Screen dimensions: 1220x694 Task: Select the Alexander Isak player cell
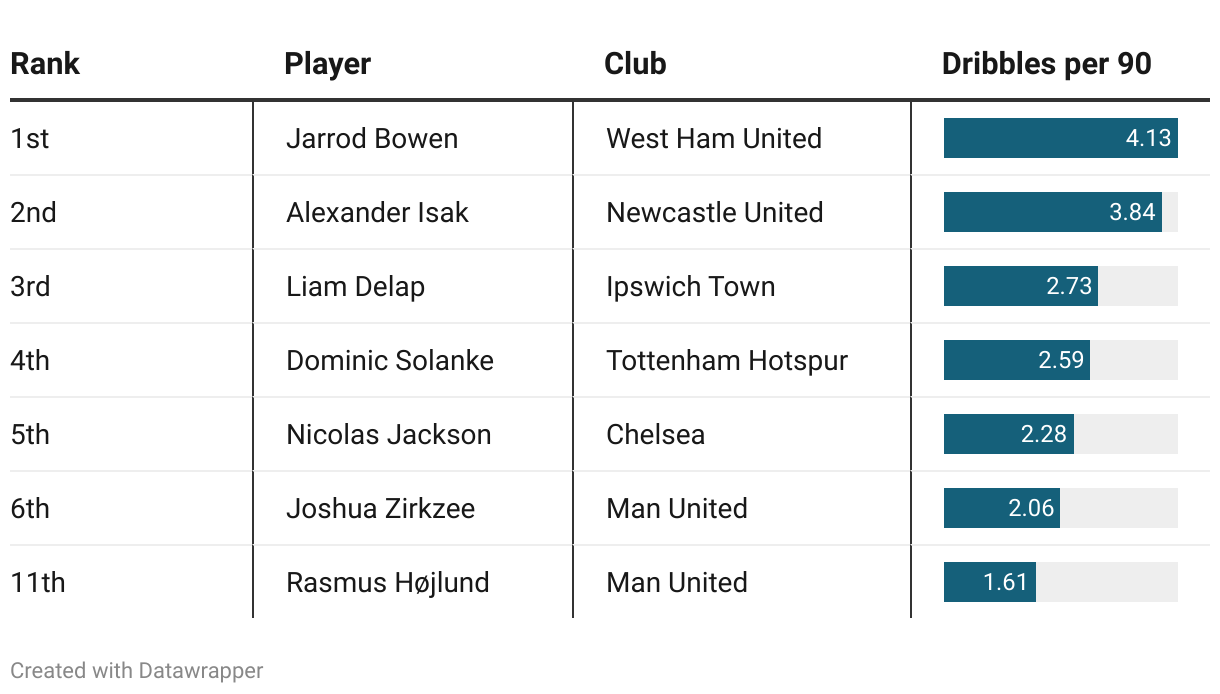(x=377, y=212)
